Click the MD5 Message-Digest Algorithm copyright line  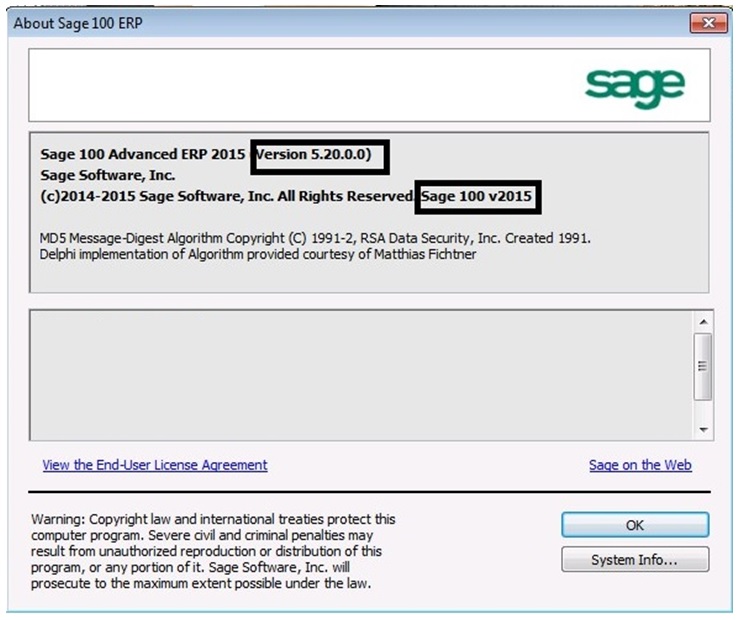(315, 238)
